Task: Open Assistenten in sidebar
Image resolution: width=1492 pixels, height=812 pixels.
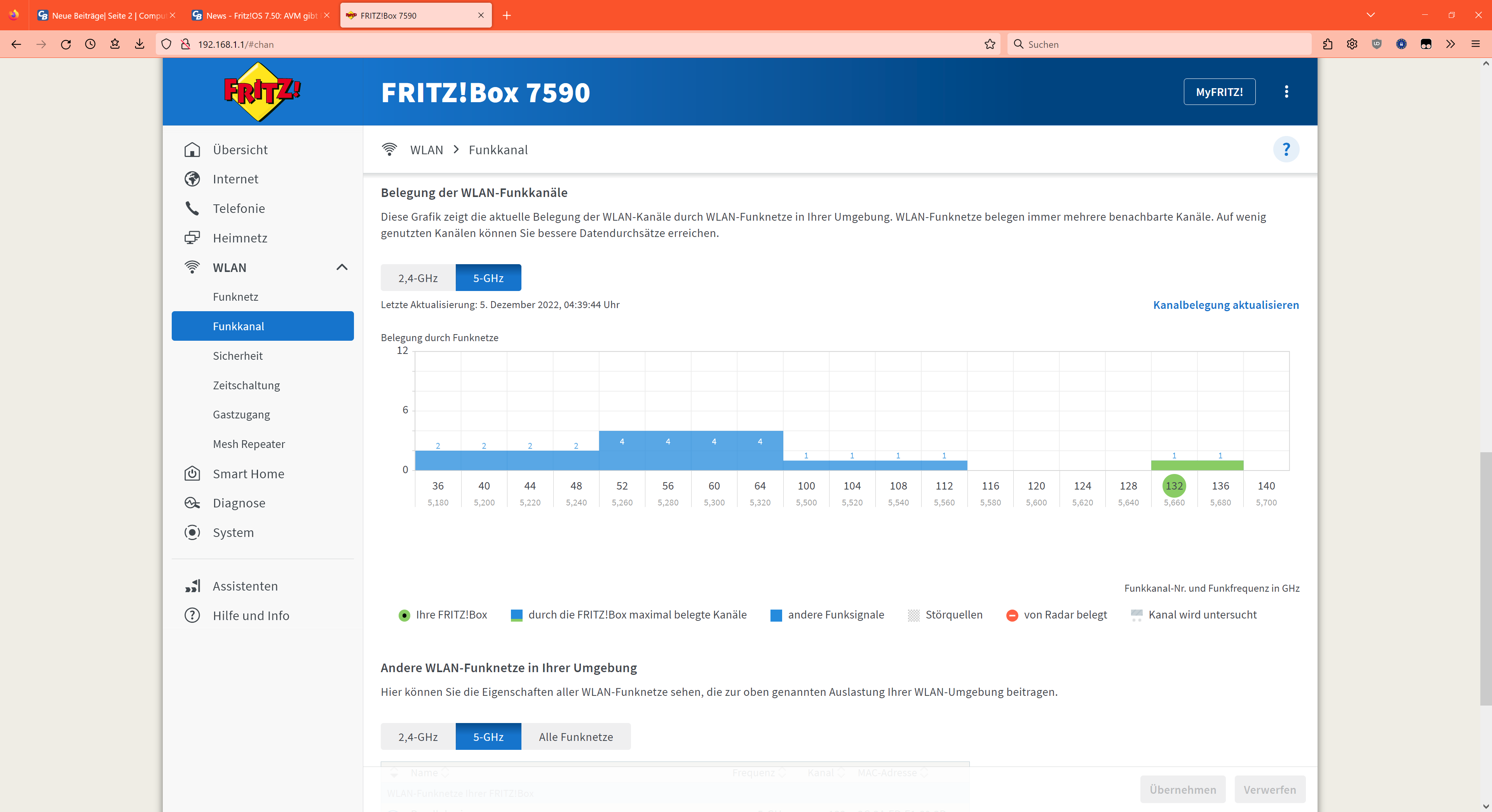Action: [x=245, y=586]
